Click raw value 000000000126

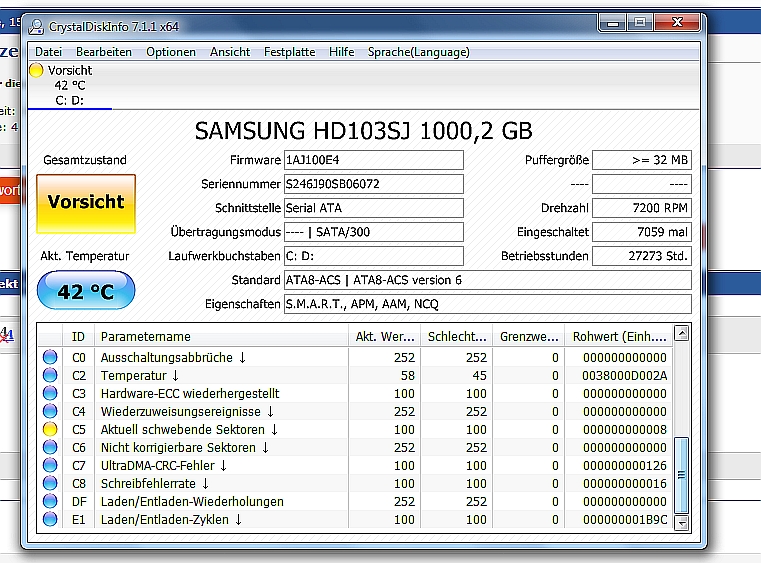625,465
